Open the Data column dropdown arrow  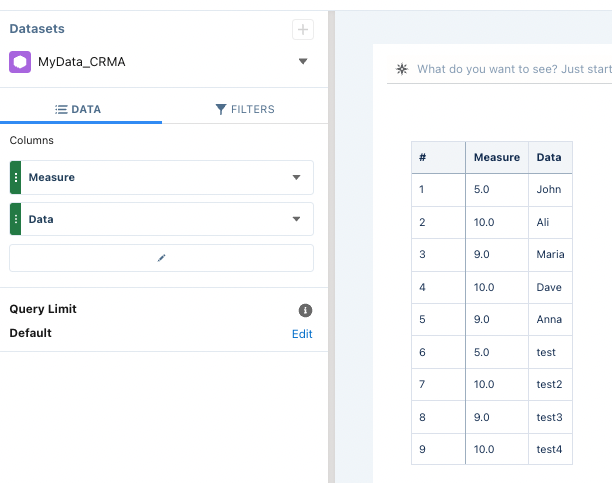[296, 219]
